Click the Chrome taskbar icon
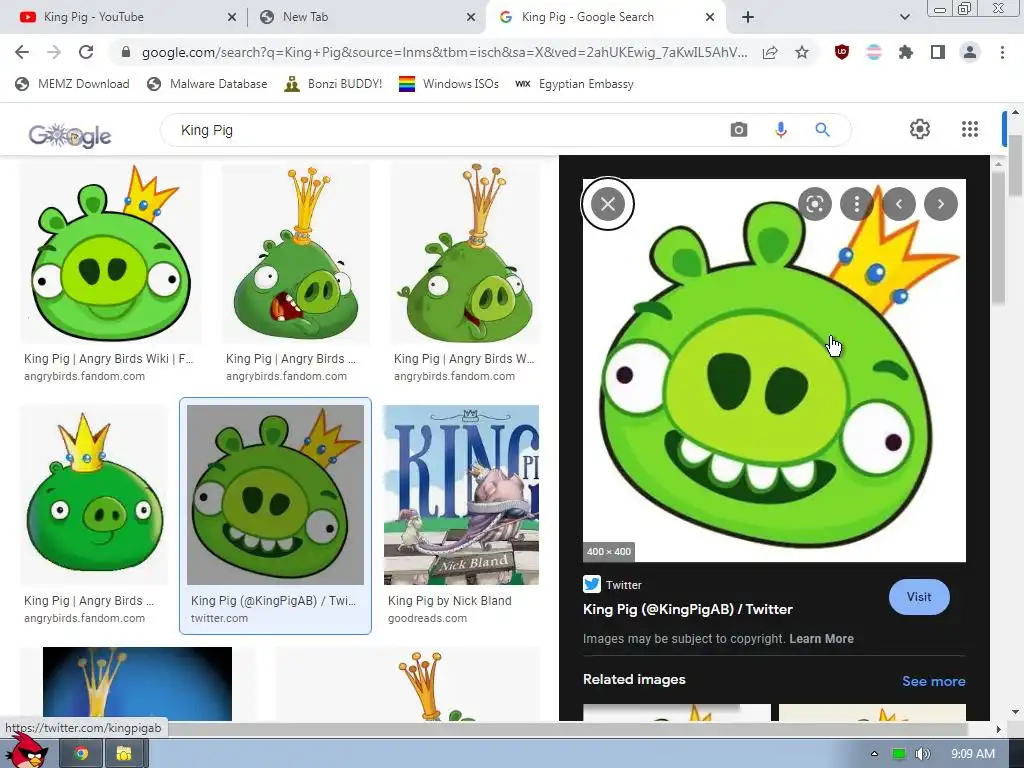1024x768 pixels. [81, 754]
